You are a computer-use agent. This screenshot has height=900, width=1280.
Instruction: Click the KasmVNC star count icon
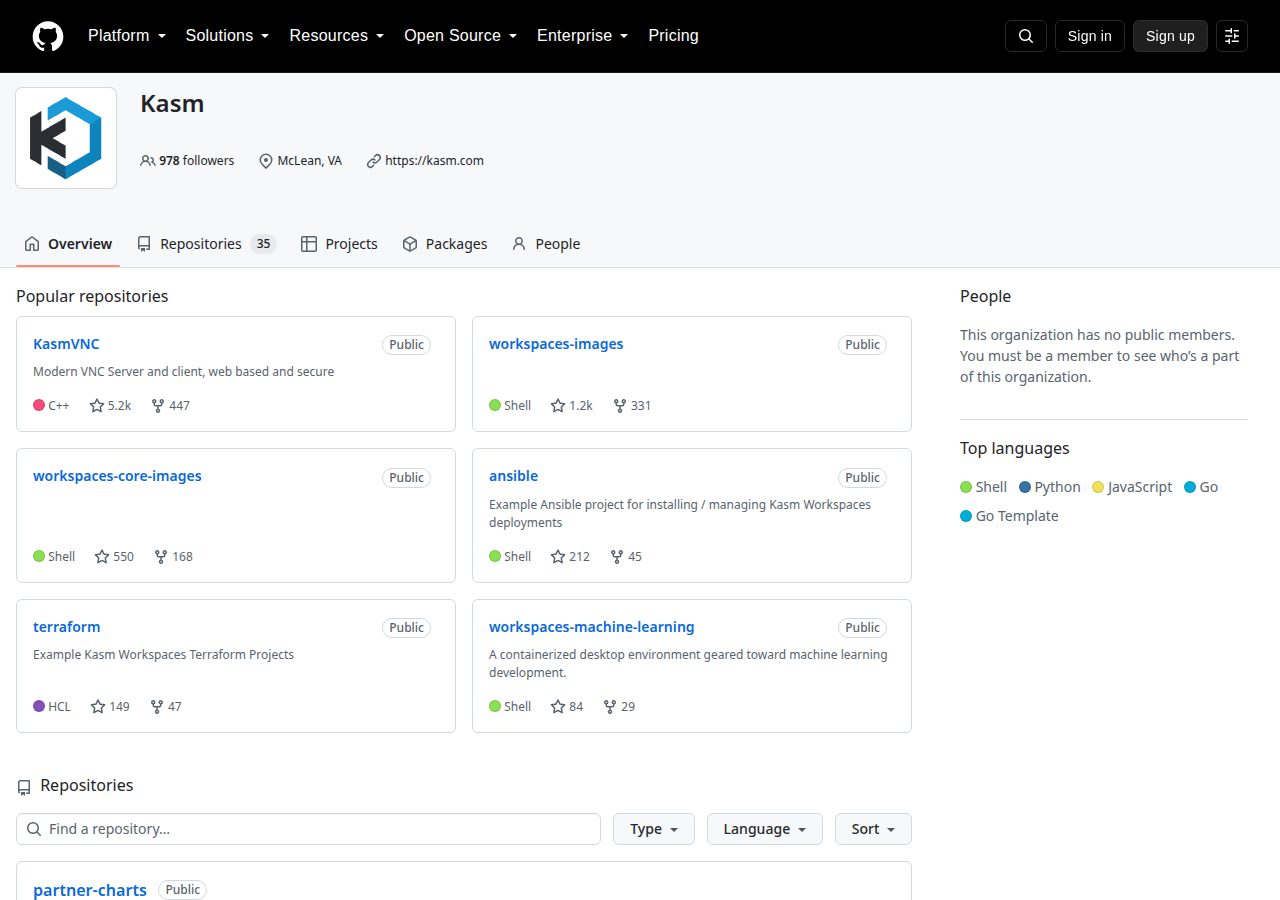97,406
